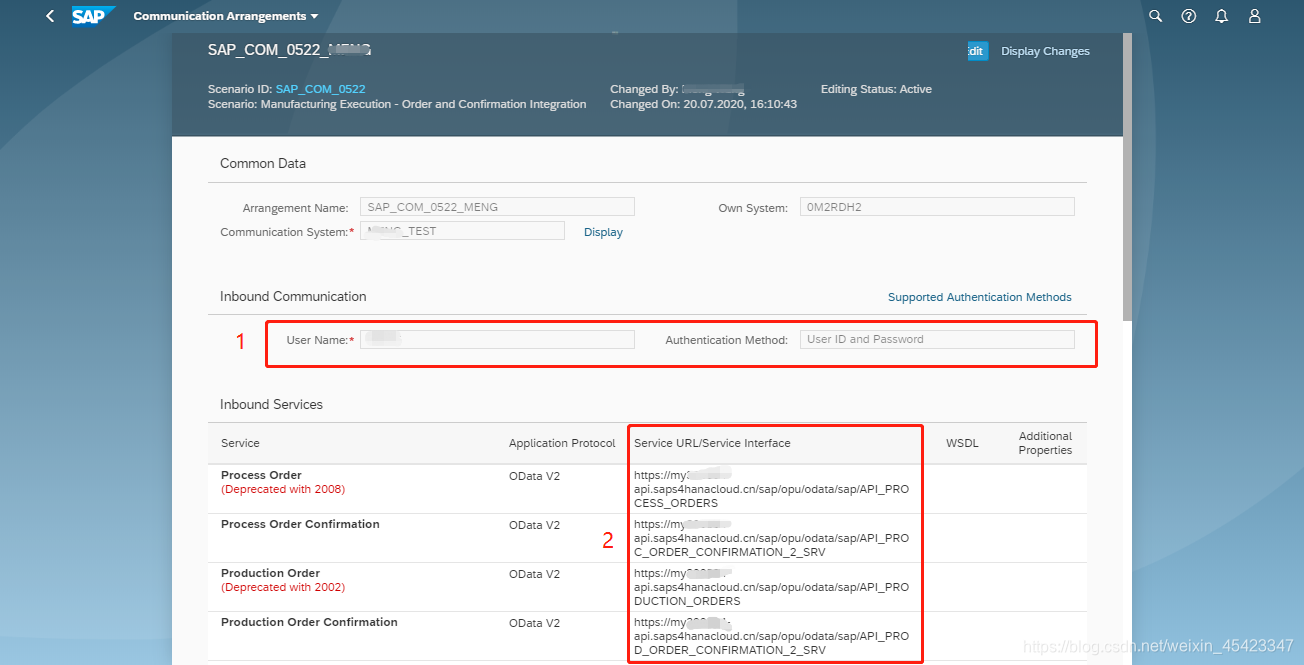Click the API_PRODUCTION_ORDERS URL
The height and width of the screenshot is (665, 1304).
771,587
